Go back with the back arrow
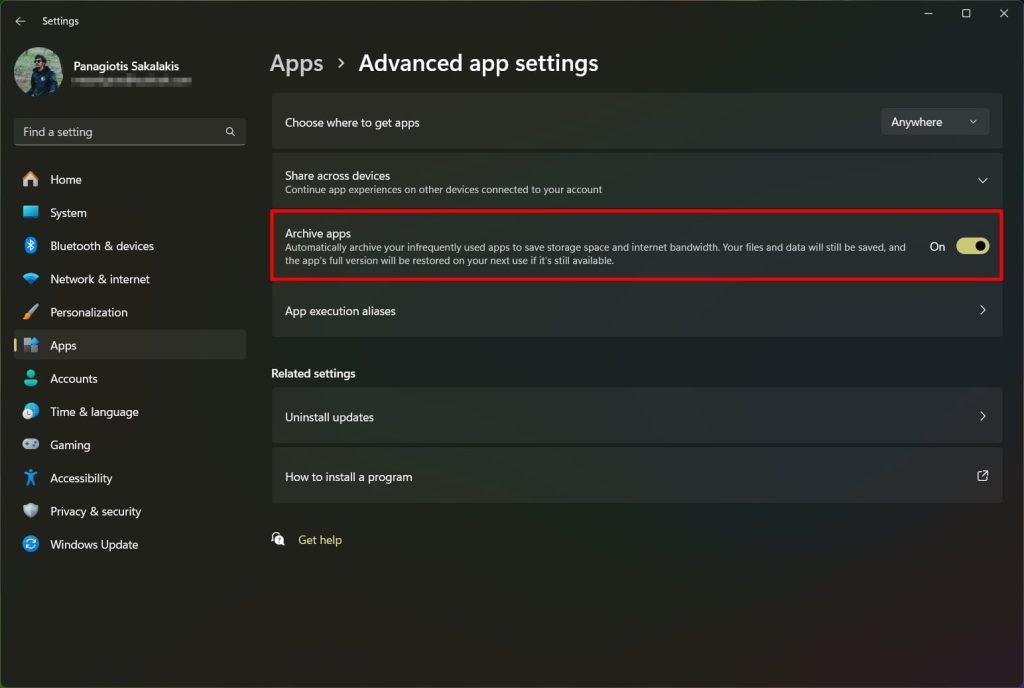Screen dimensions: 1024x688 point(20,21)
